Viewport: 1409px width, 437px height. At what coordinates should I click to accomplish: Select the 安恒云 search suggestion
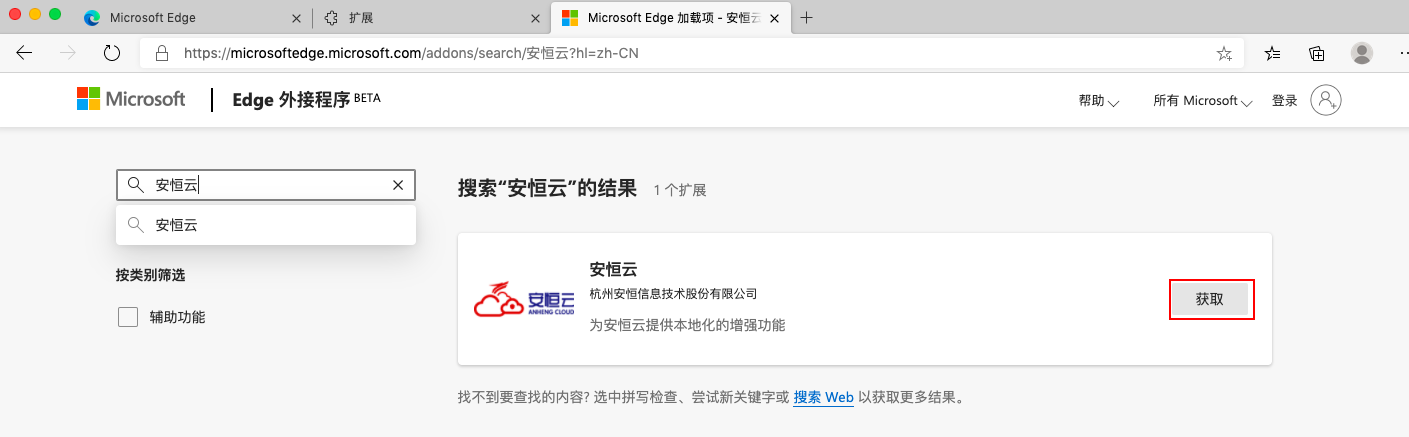coord(266,225)
